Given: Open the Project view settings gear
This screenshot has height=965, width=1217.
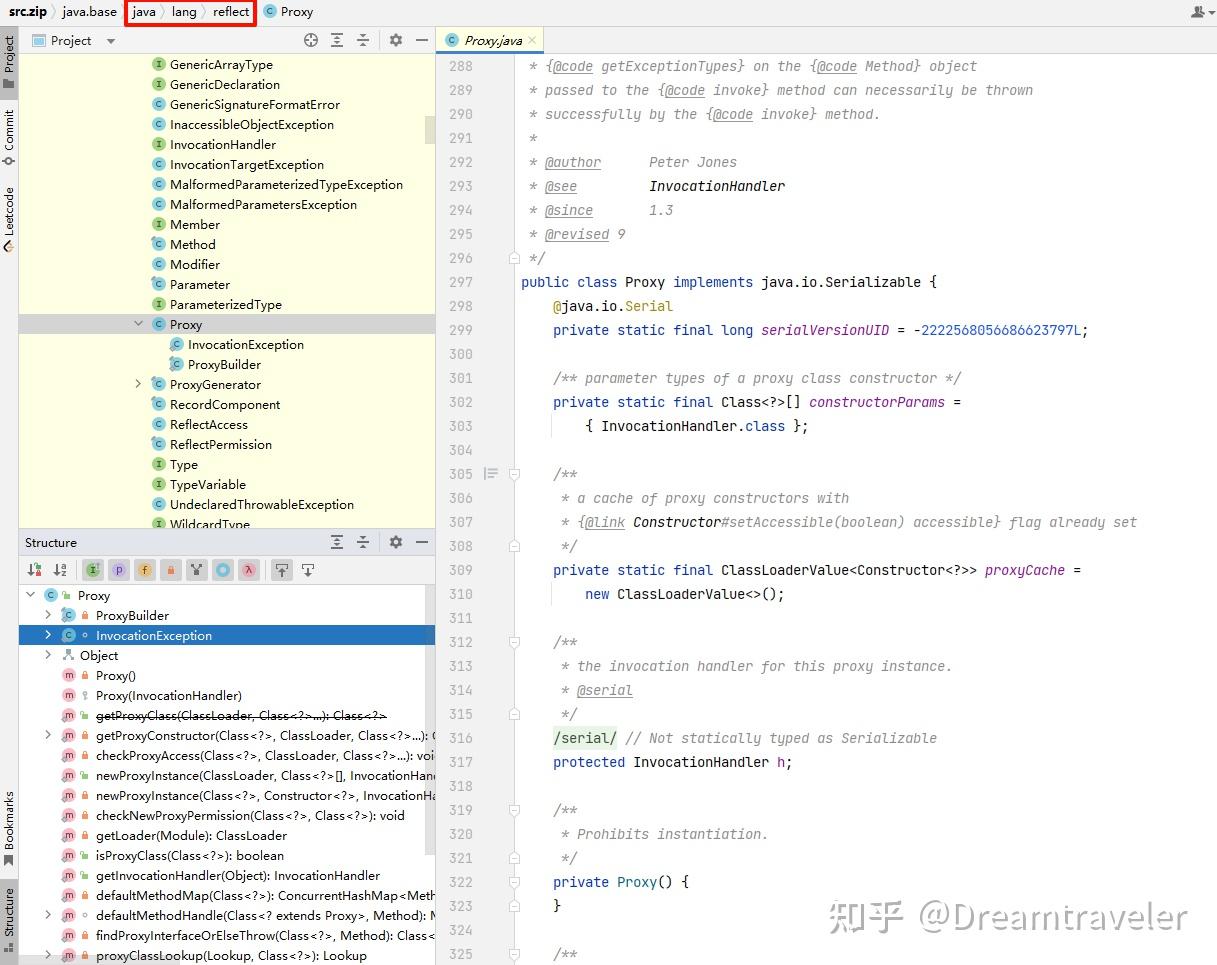Looking at the screenshot, I should (394, 40).
